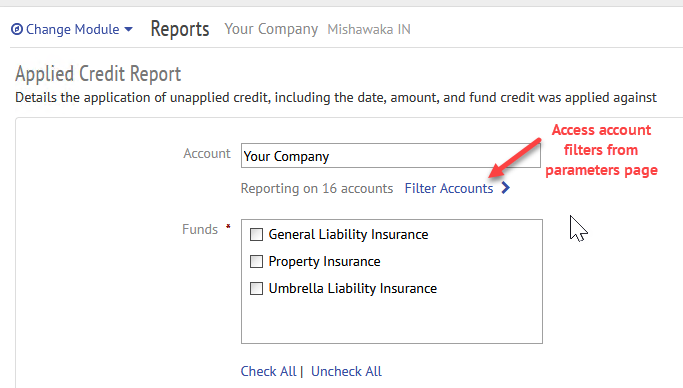Choose Uncheck All under the Funds list
This screenshot has height=388, width=683.
click(346, 371)
